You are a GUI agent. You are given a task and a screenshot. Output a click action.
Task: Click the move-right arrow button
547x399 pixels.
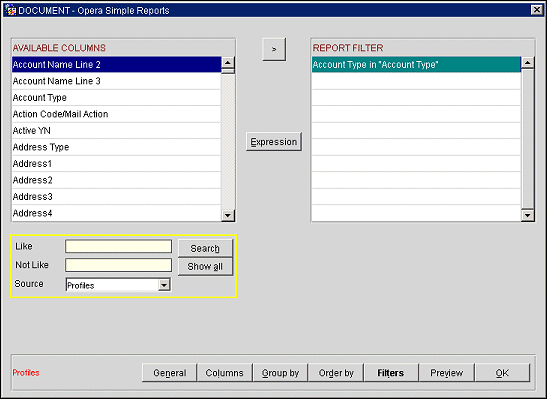click(x=274, y=50)
